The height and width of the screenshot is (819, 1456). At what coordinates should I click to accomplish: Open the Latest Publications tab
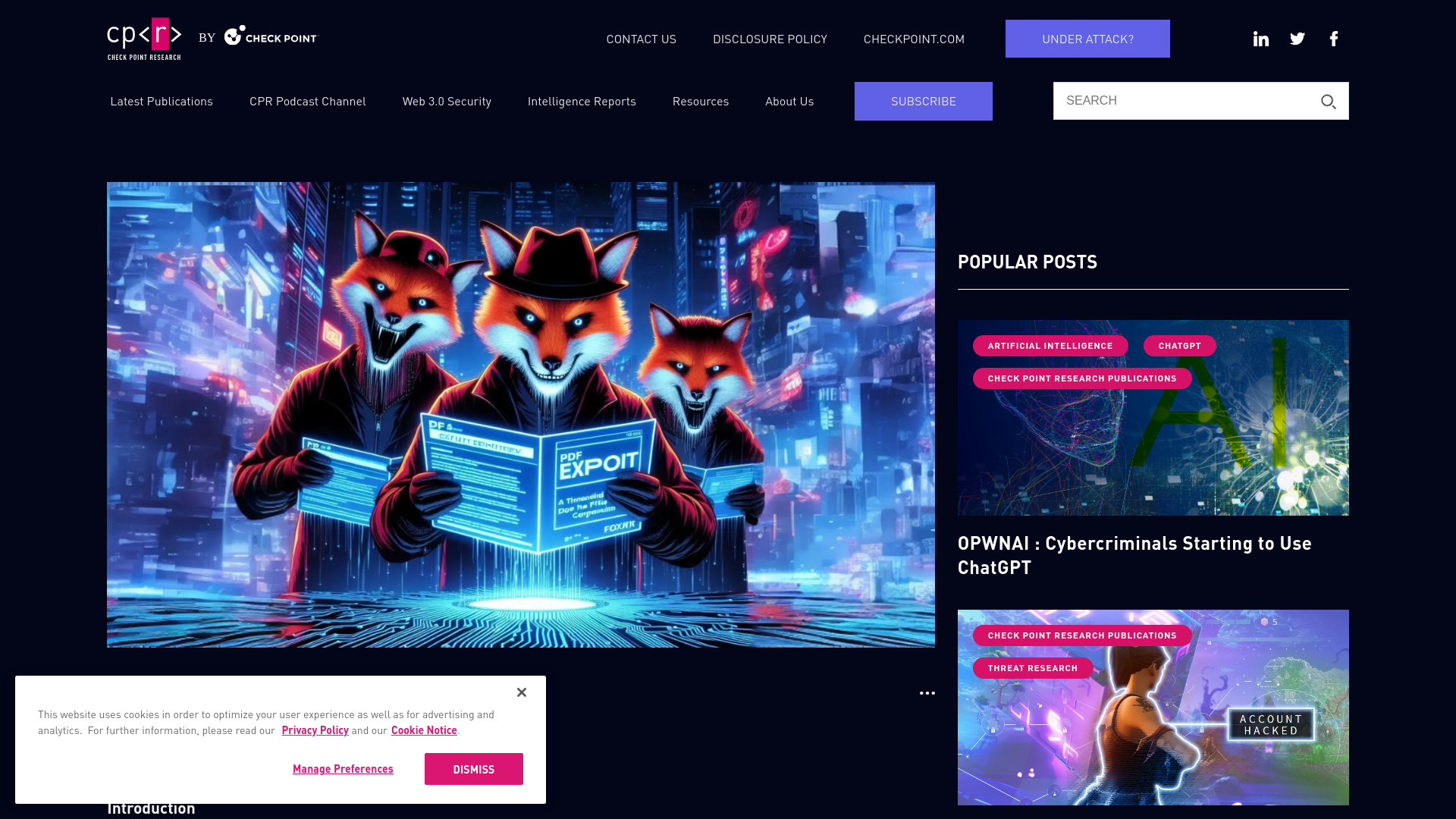pos(161,101)
